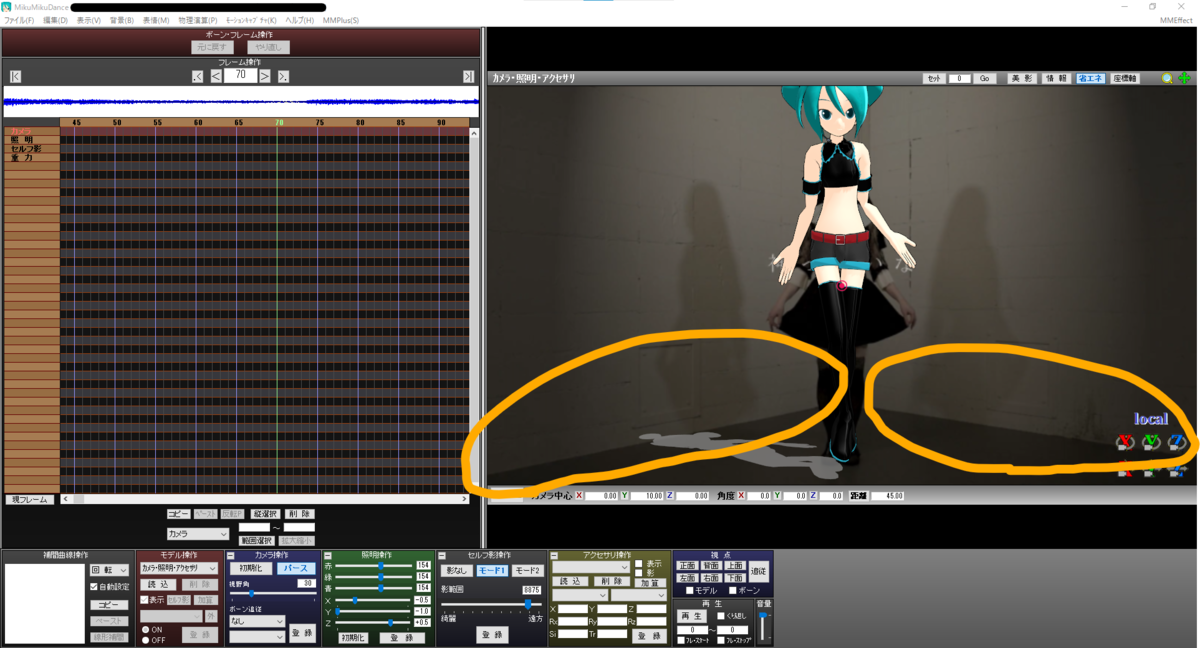
Task: Toggle モデル checkbox in 視点 panel
Action: [x=688, y=591]
